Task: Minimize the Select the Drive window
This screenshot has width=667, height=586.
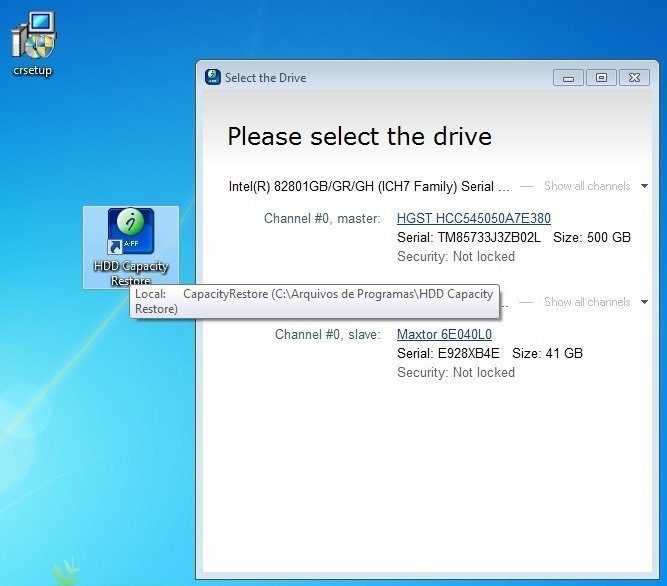Action: pos(568,78)
